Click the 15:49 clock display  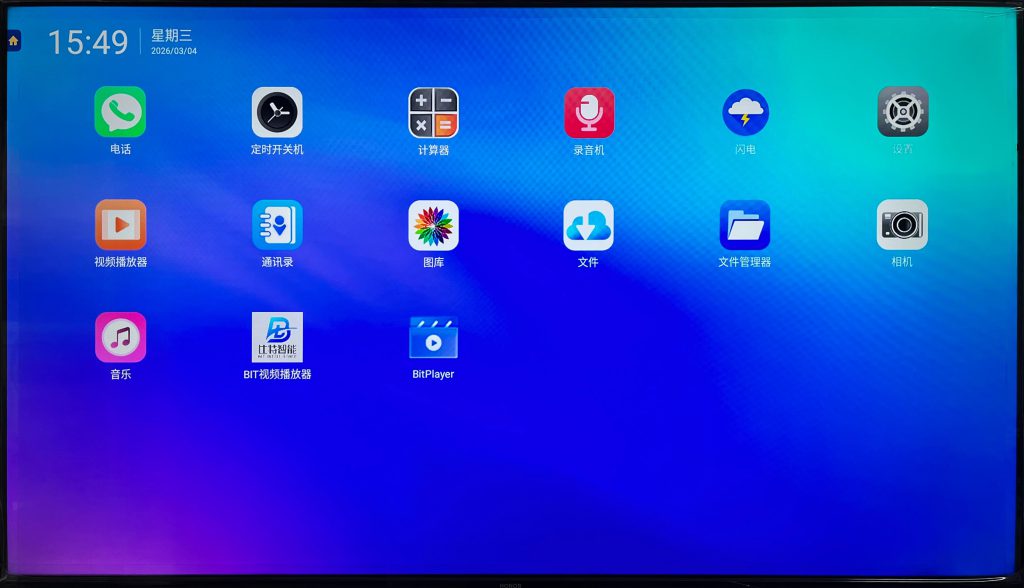pos(88,42)
